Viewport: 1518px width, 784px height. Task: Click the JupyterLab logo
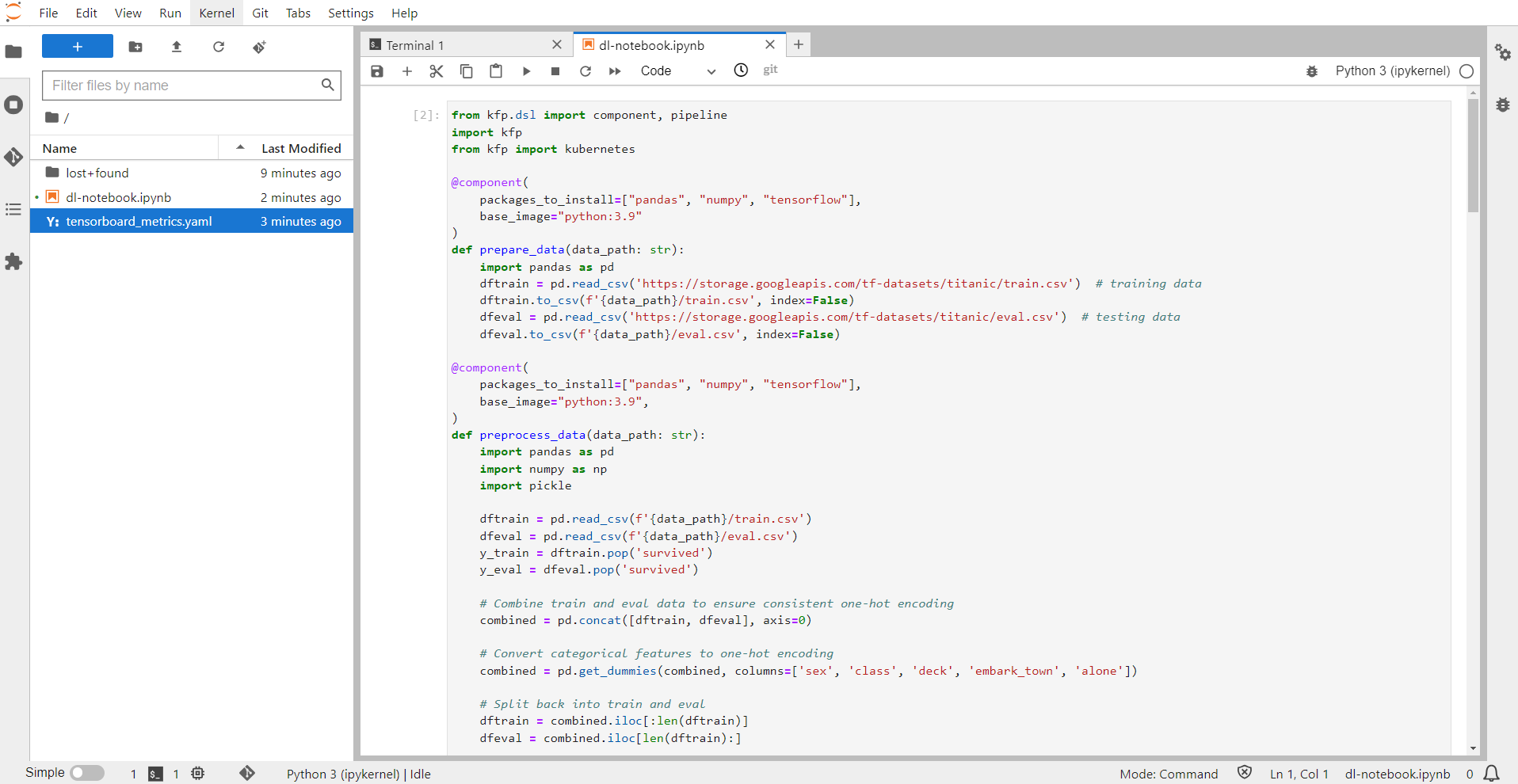coord(13,12)
